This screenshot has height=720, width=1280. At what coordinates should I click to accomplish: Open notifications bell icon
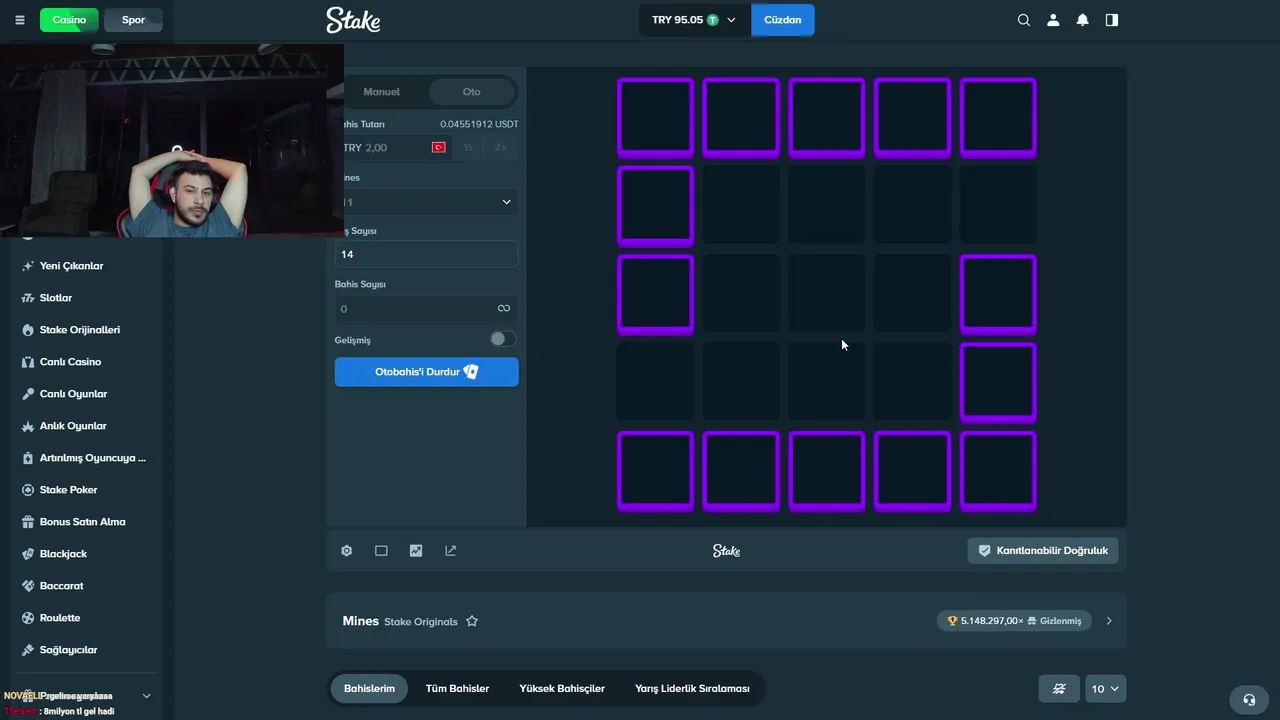[x=1082, y=20]
